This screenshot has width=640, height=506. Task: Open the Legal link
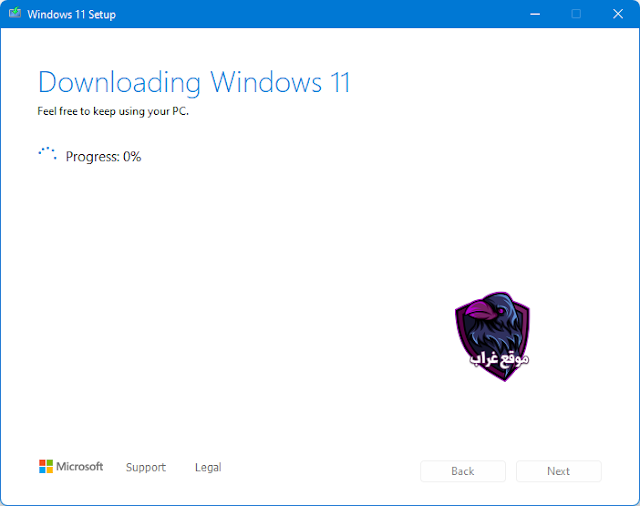coord(208,467)
